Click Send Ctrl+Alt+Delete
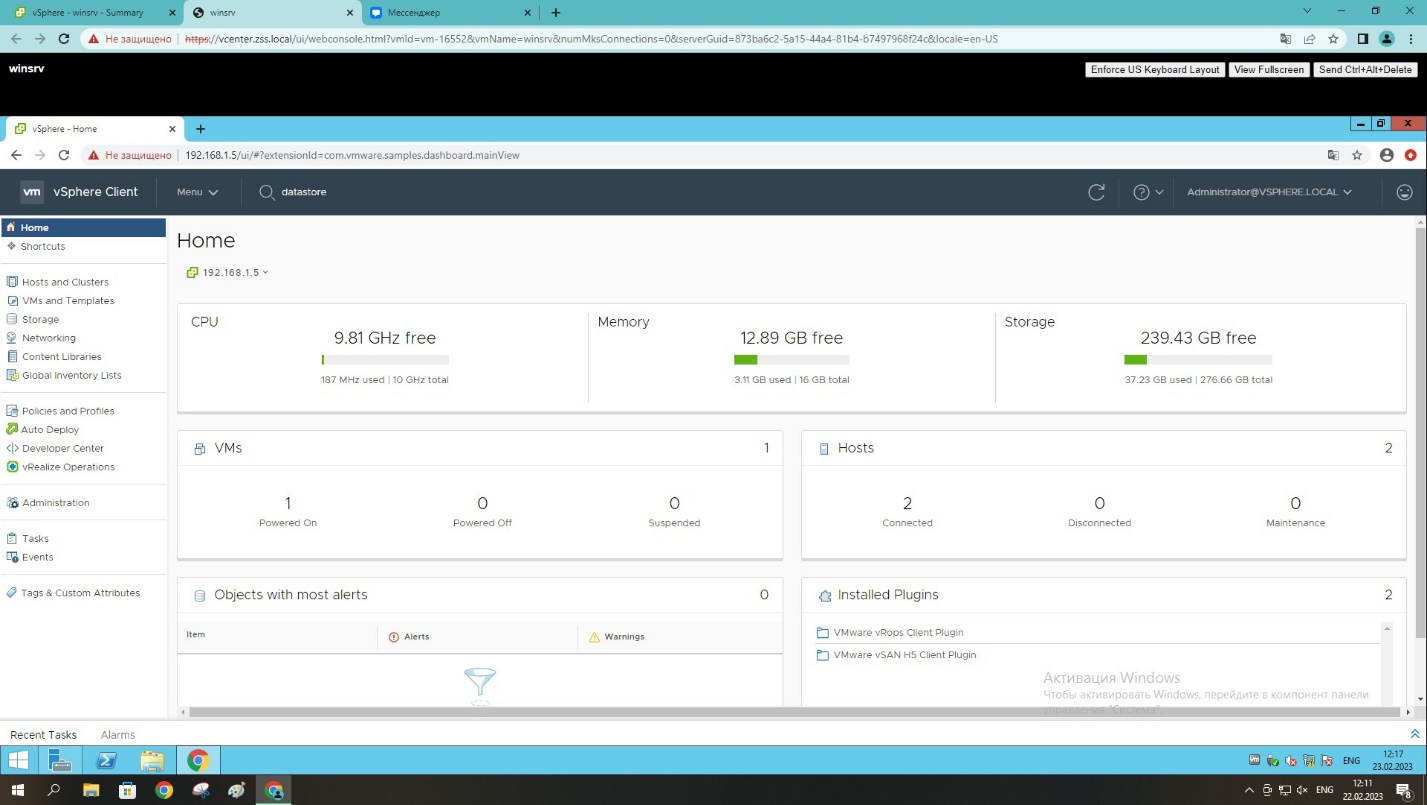1427x805 pixels. (1365, 70)
